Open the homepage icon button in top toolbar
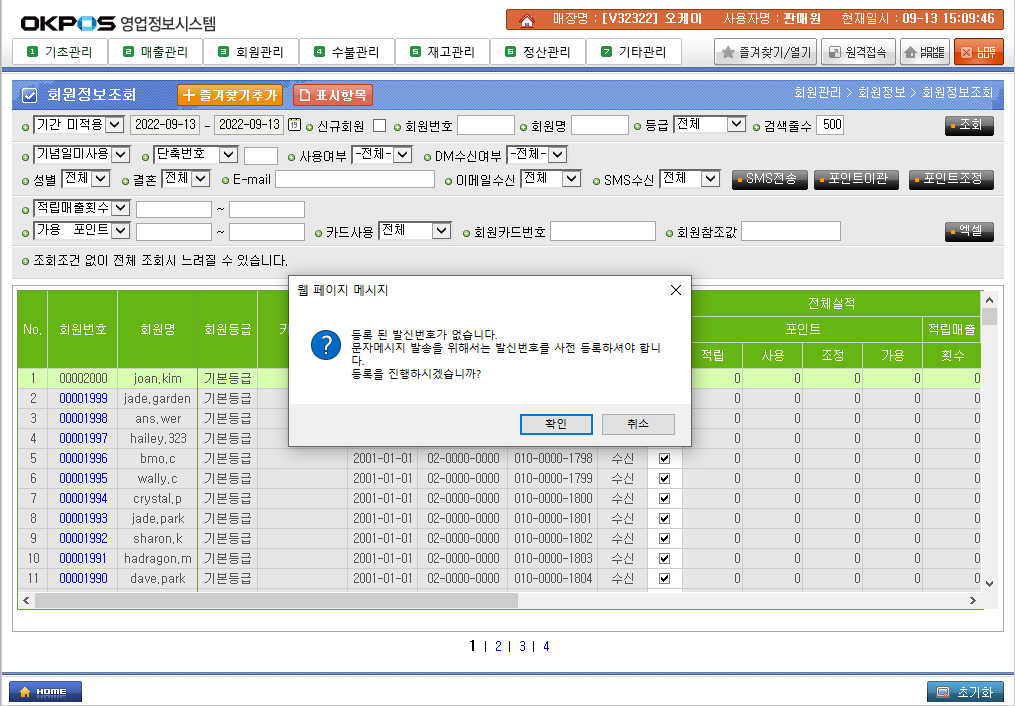The image size is (1015, 706). (925, 52)
